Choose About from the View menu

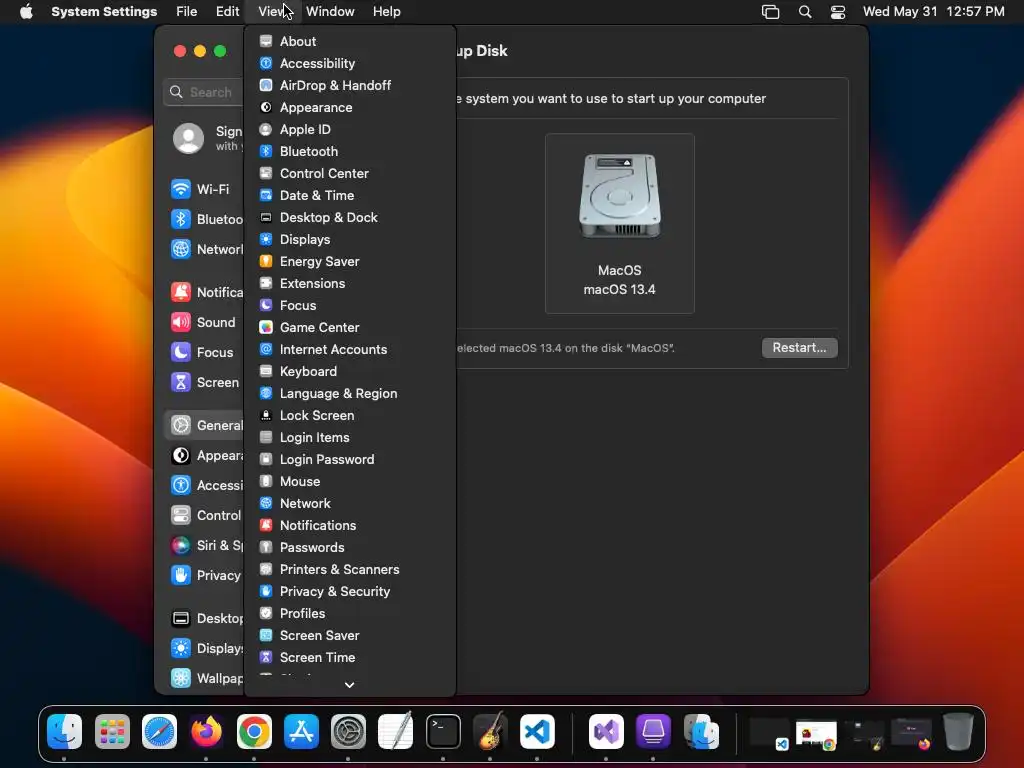[x=349, y=41]
